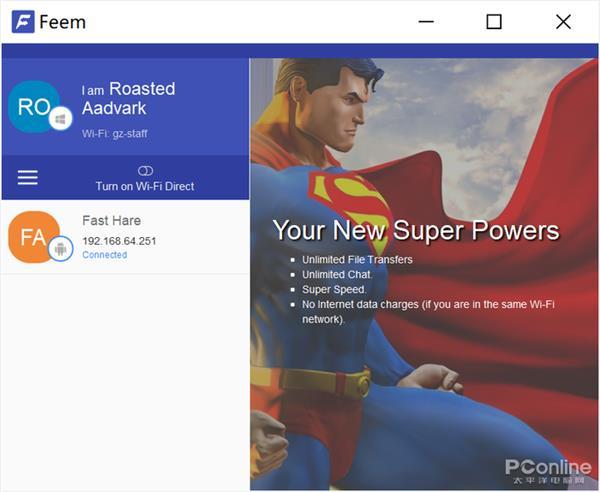Image resolution: width=600 pixels, height=492 pixels.
Task: Open the hamburger menu icon
Action: [28, 178]
